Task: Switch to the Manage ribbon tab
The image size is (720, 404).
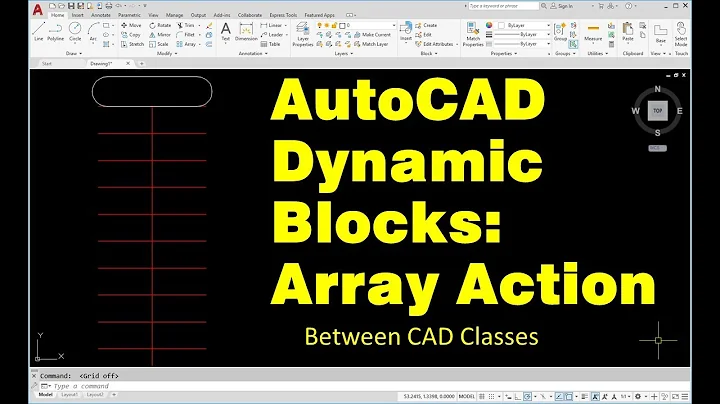Action: click(x=174, y=15)
